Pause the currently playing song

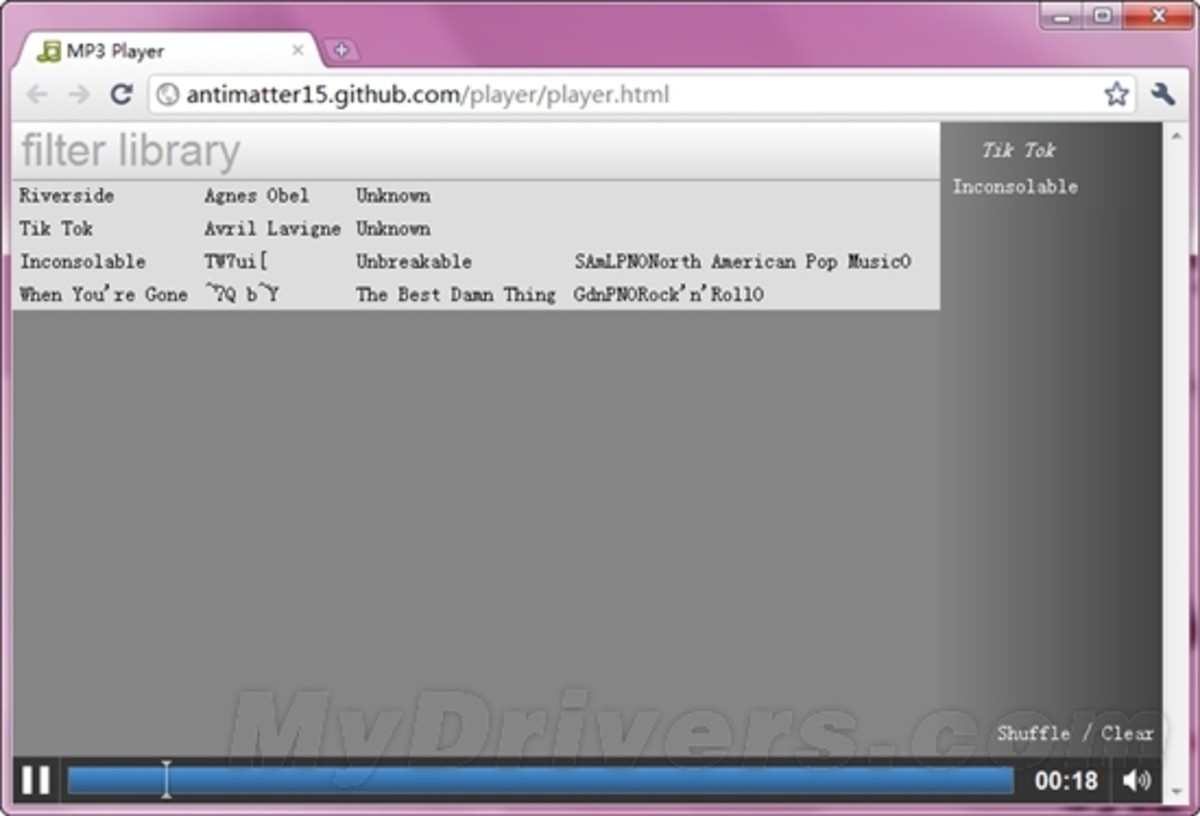point(35,780)
